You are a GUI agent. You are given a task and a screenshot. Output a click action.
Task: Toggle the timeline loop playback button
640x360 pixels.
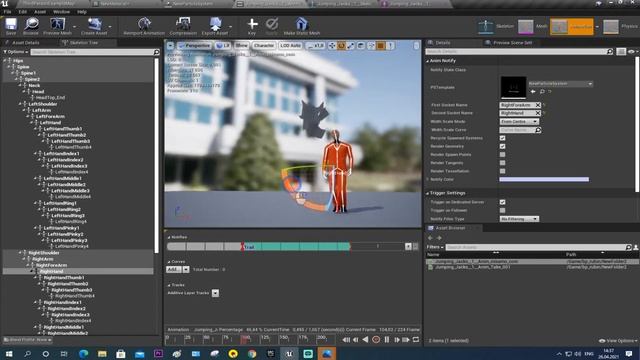coord(416,340)
